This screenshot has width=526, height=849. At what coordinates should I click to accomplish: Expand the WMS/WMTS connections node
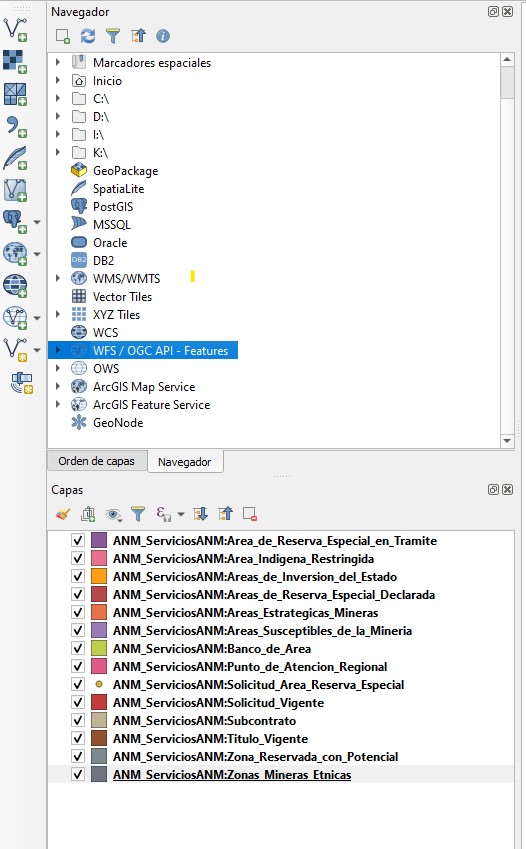[58, 278]
